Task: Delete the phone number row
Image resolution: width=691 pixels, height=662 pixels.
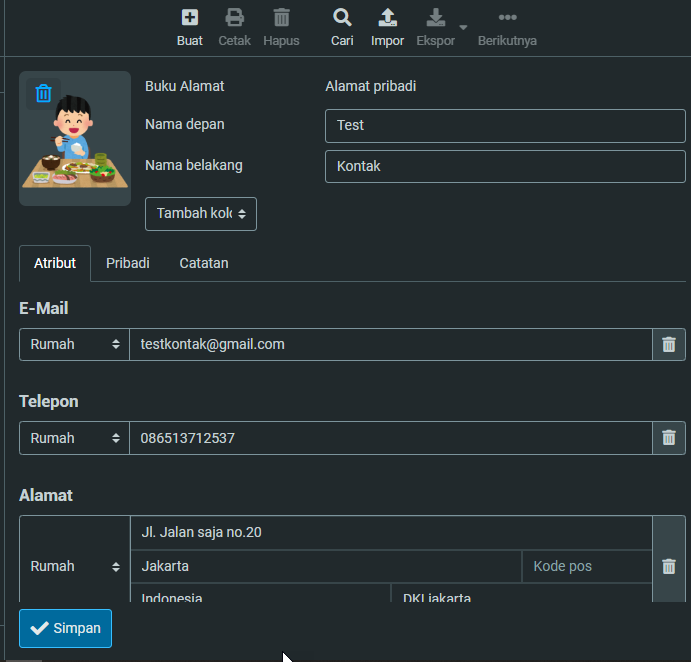Action: coord(669,438)
